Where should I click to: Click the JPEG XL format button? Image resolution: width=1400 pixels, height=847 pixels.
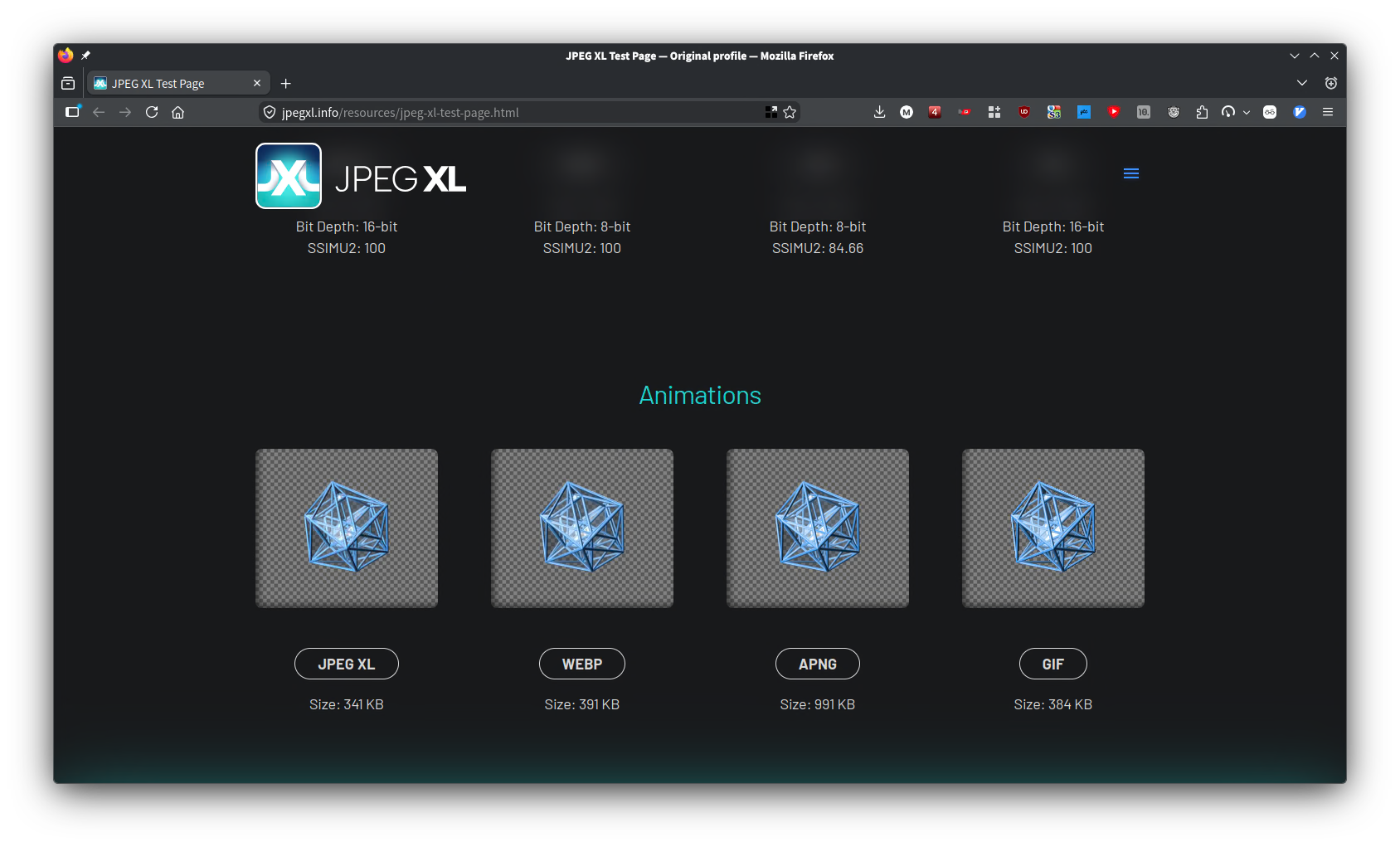point(347,664)
